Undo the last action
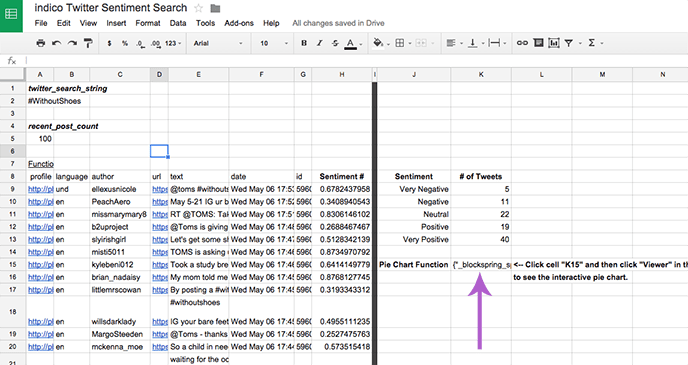 point(57,43)
